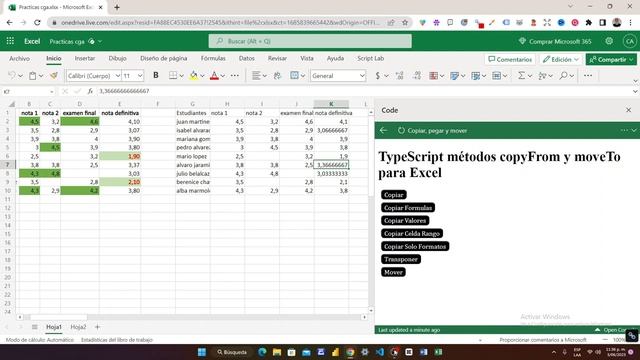Open Cell Styles icon
640x360 pixels.
454,76
